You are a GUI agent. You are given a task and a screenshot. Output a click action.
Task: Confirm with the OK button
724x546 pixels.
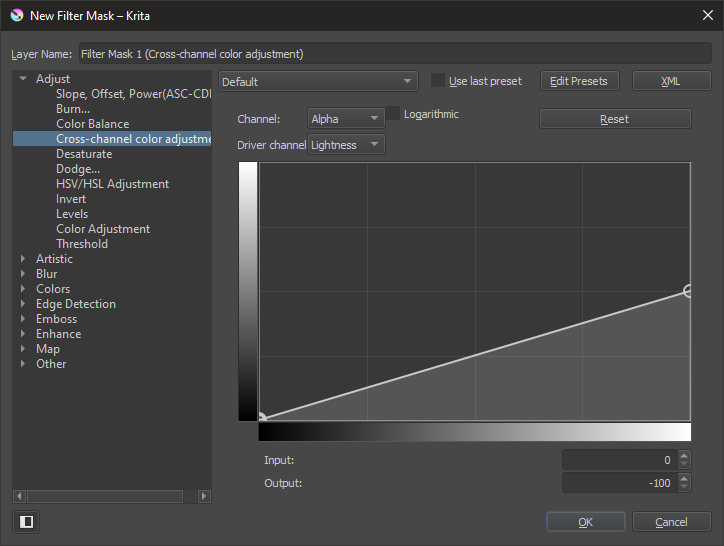[585, 522]
